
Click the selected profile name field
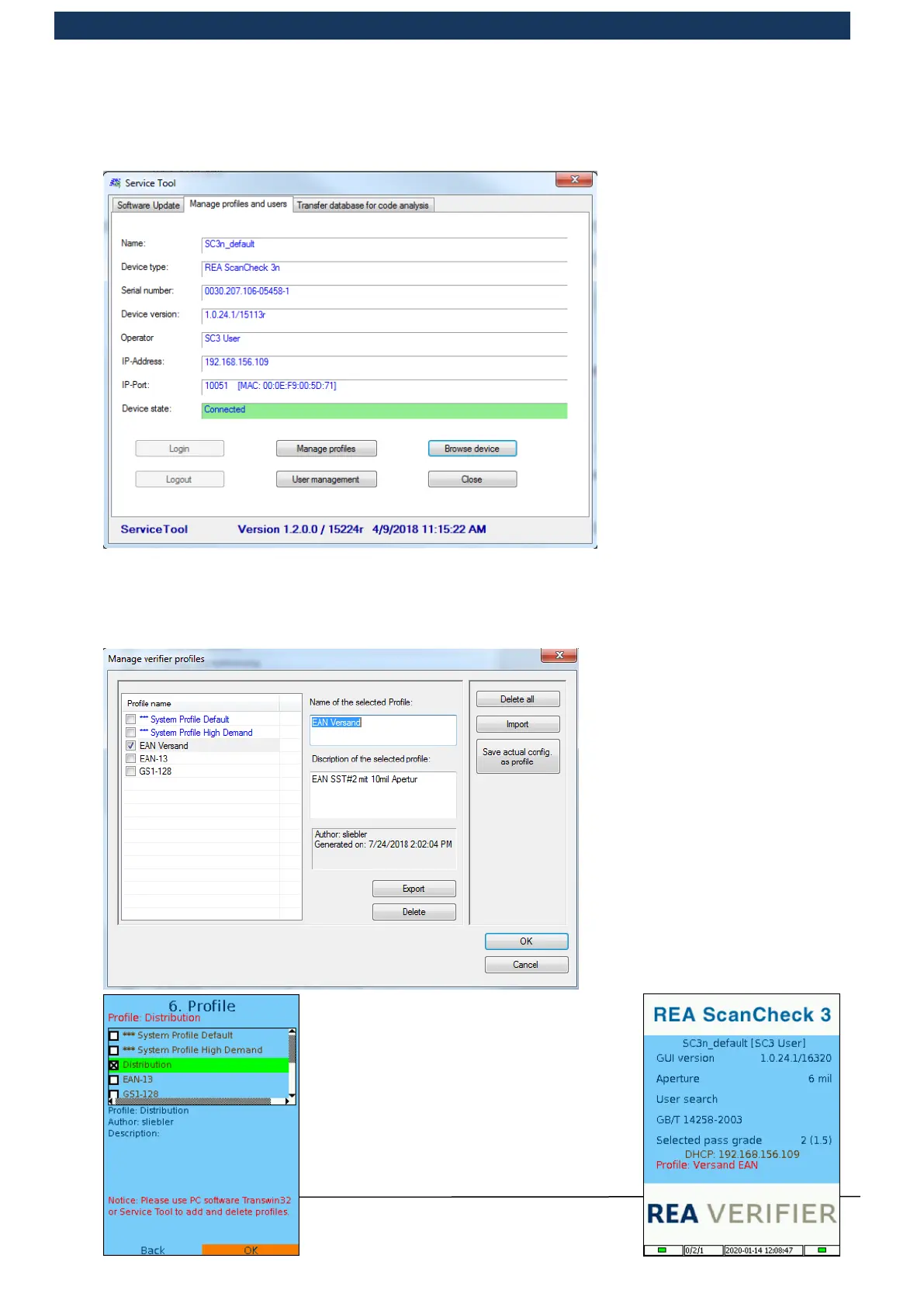[383, 730]
